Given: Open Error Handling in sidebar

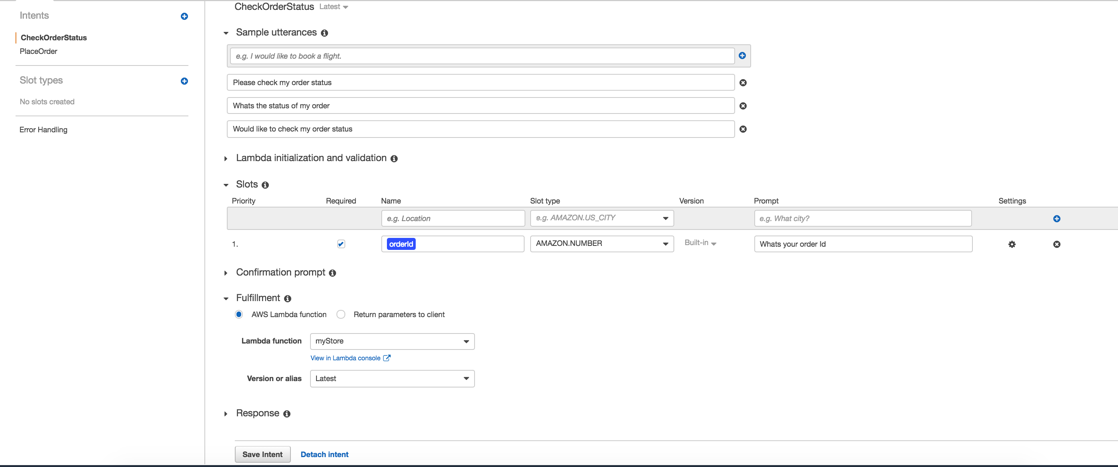Looking at the screenshot, I should [x=44, y=130].
